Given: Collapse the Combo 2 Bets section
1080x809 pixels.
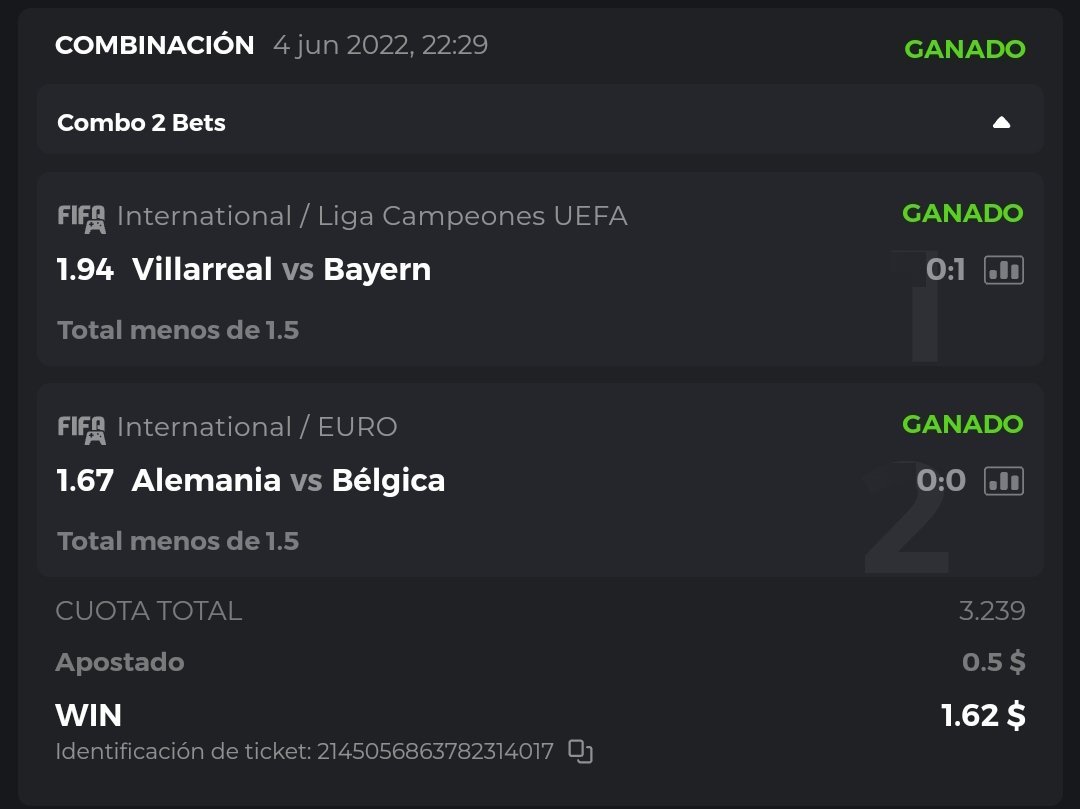Looking at the screenshot, I should pos(1001,123).
